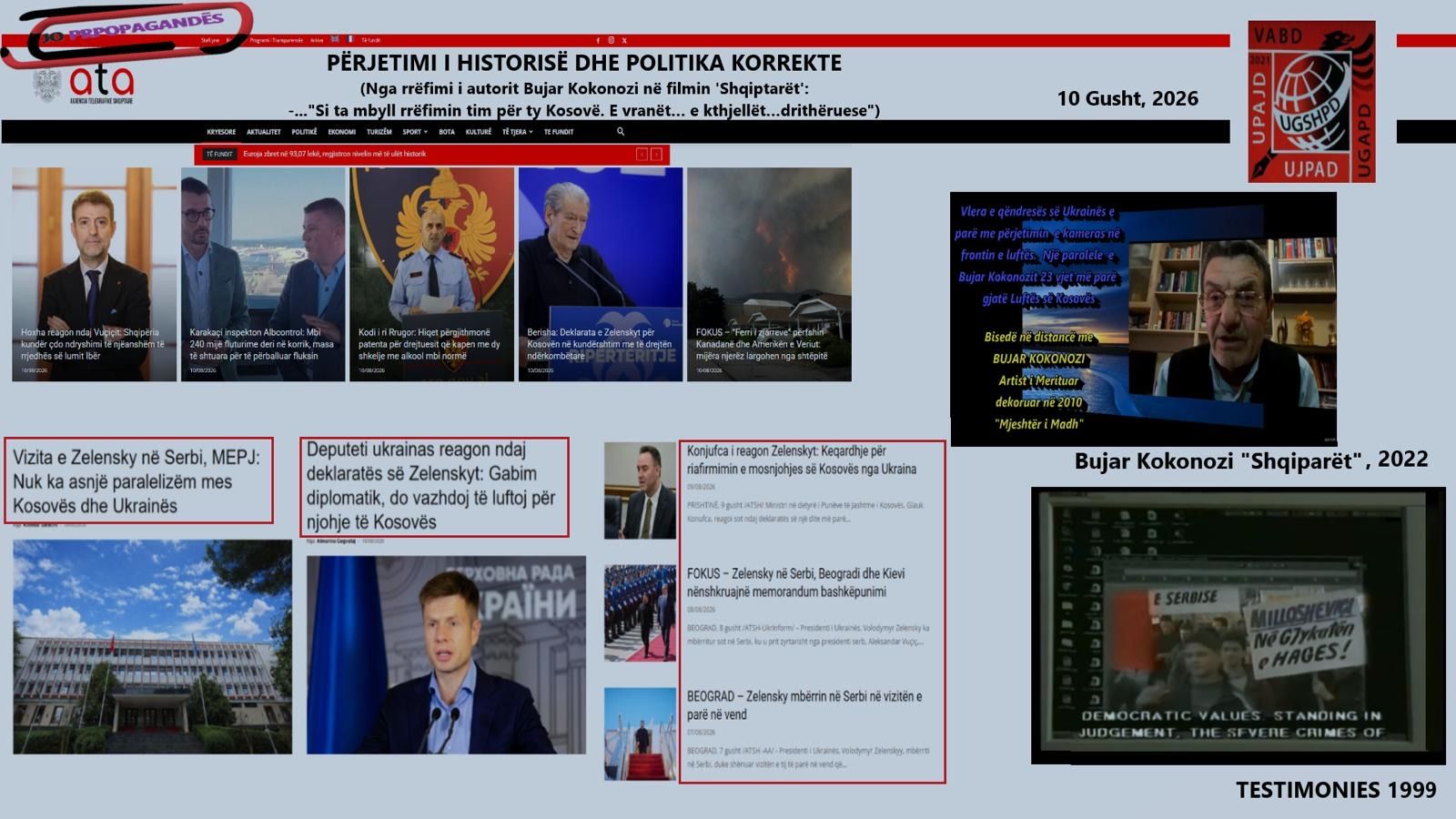The image size is (1456, 819).
Task: Click the airplane stairs arrival thumbnail
Action: click(x=640, y=734)
